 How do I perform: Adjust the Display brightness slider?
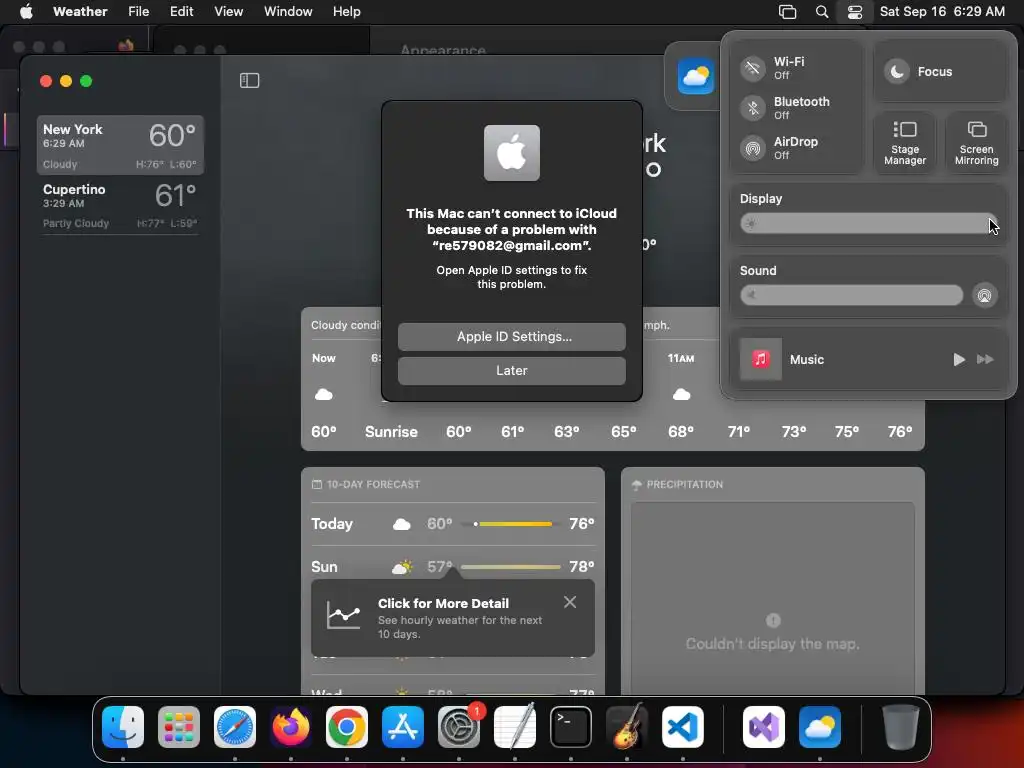pos(868,223)
